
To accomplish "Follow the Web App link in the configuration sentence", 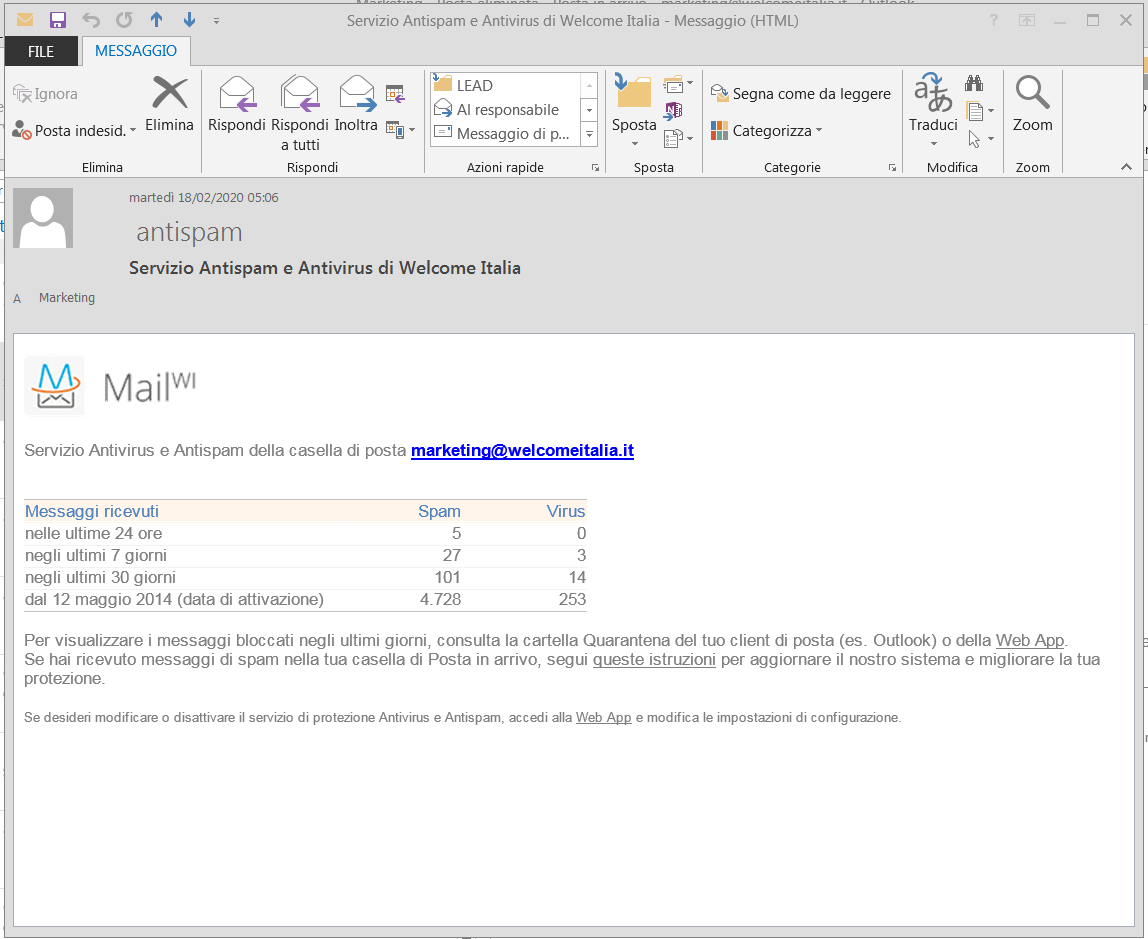I will click(x=603, y=717).
